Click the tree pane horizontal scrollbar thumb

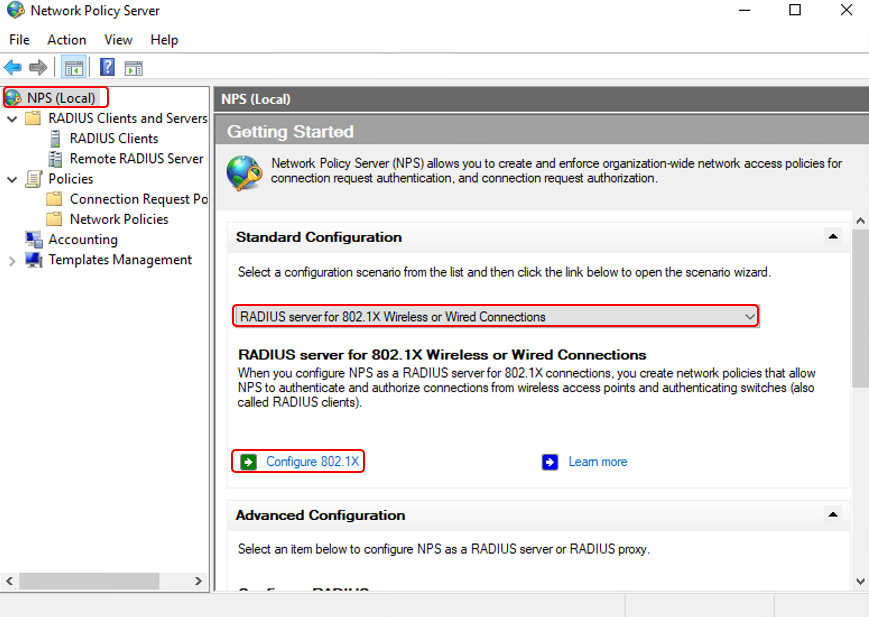point(89,581)
